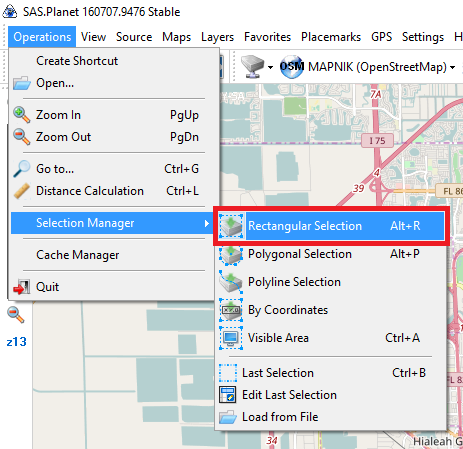Click the I 75 highway shield on map
This screenshot has width=463, height=449.
point(377,141)
